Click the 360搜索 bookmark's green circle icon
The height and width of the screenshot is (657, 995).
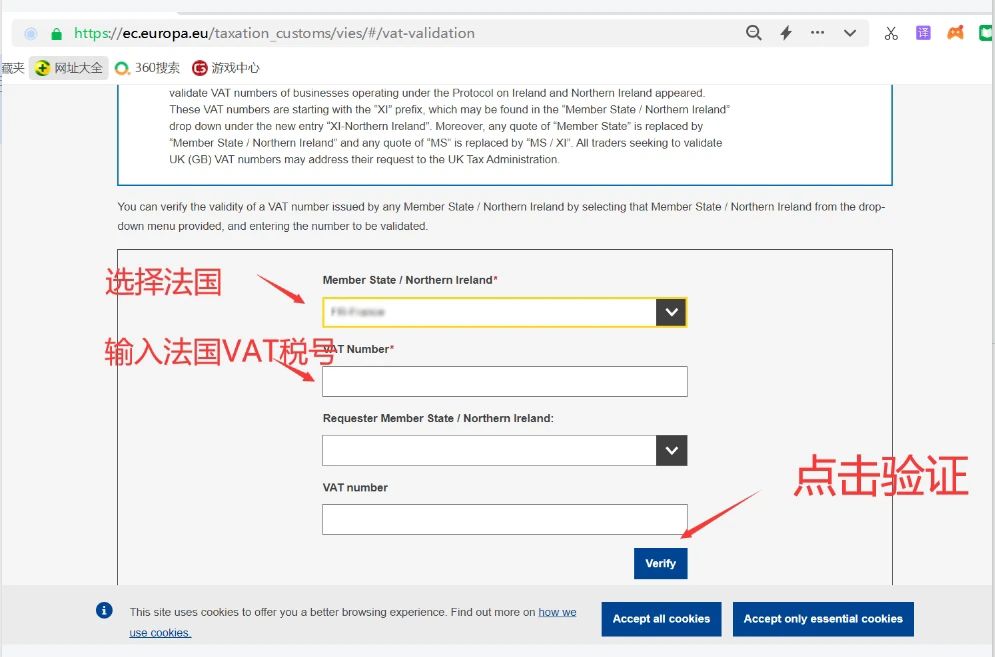point(122,68)
